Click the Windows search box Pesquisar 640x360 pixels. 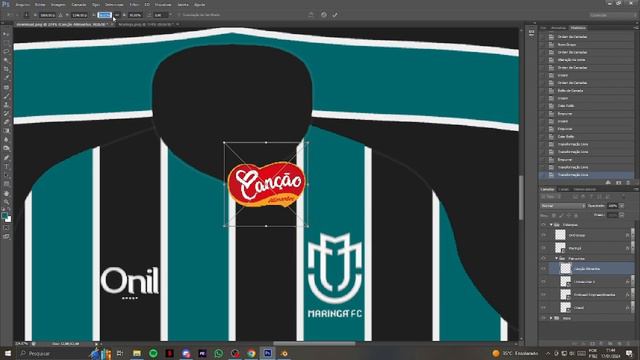click(53, 353)
